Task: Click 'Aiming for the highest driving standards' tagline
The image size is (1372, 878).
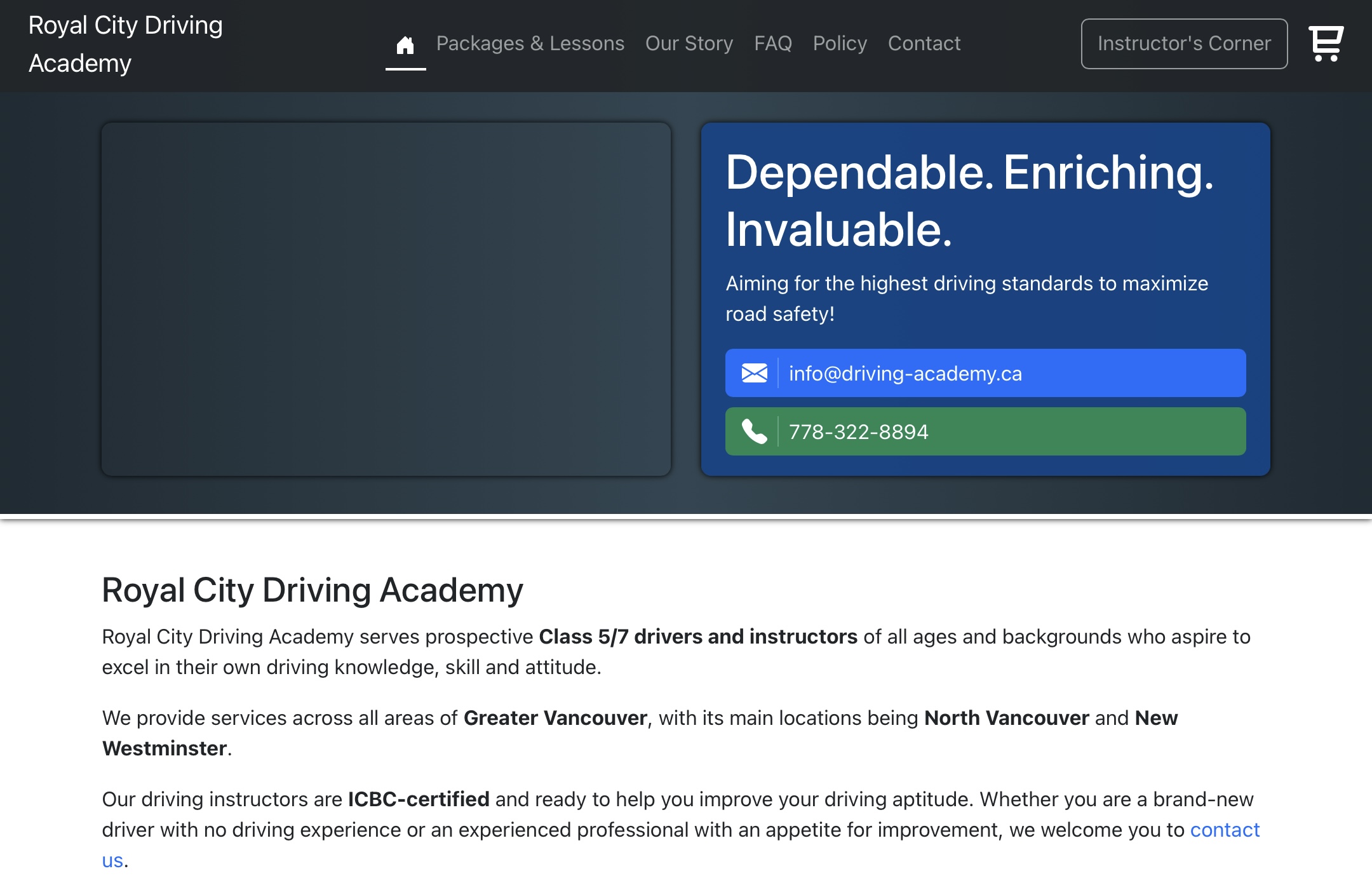Action: click(x=967, y=299)
